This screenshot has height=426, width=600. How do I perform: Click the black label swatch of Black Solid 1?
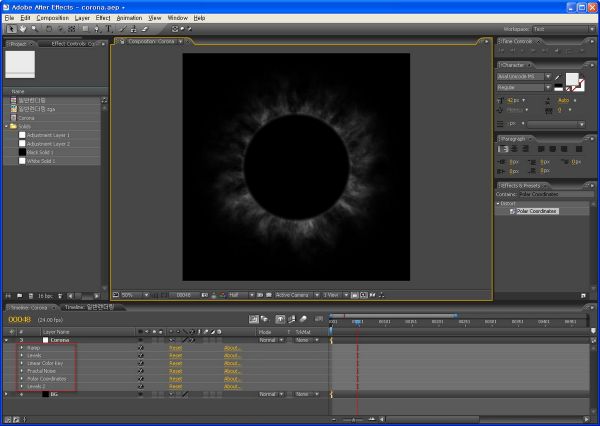coord(23,152)
